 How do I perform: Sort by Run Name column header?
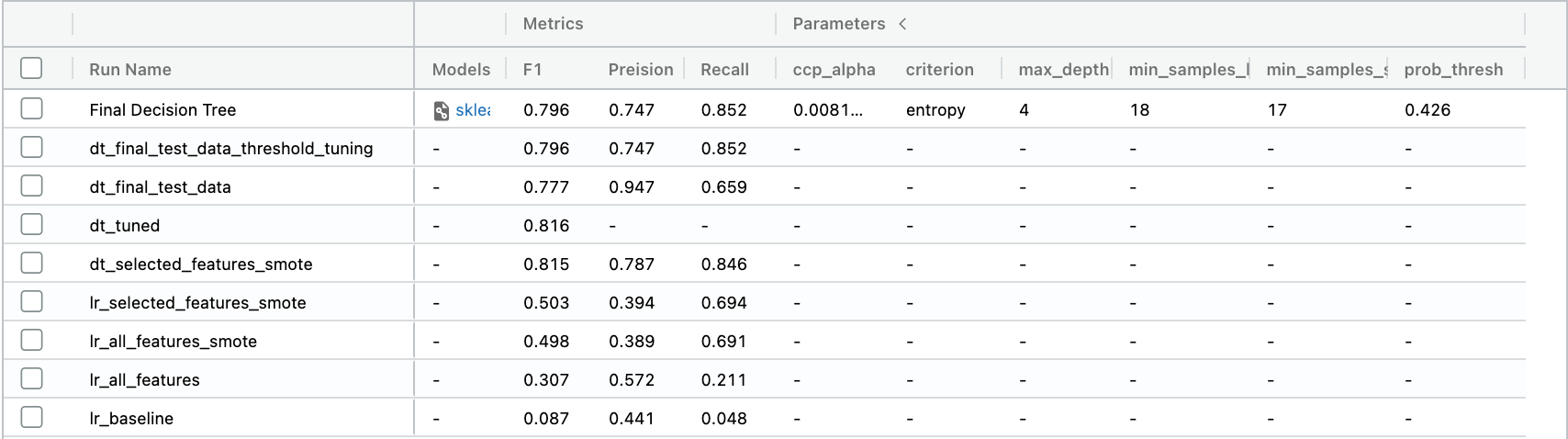(129, 70)
